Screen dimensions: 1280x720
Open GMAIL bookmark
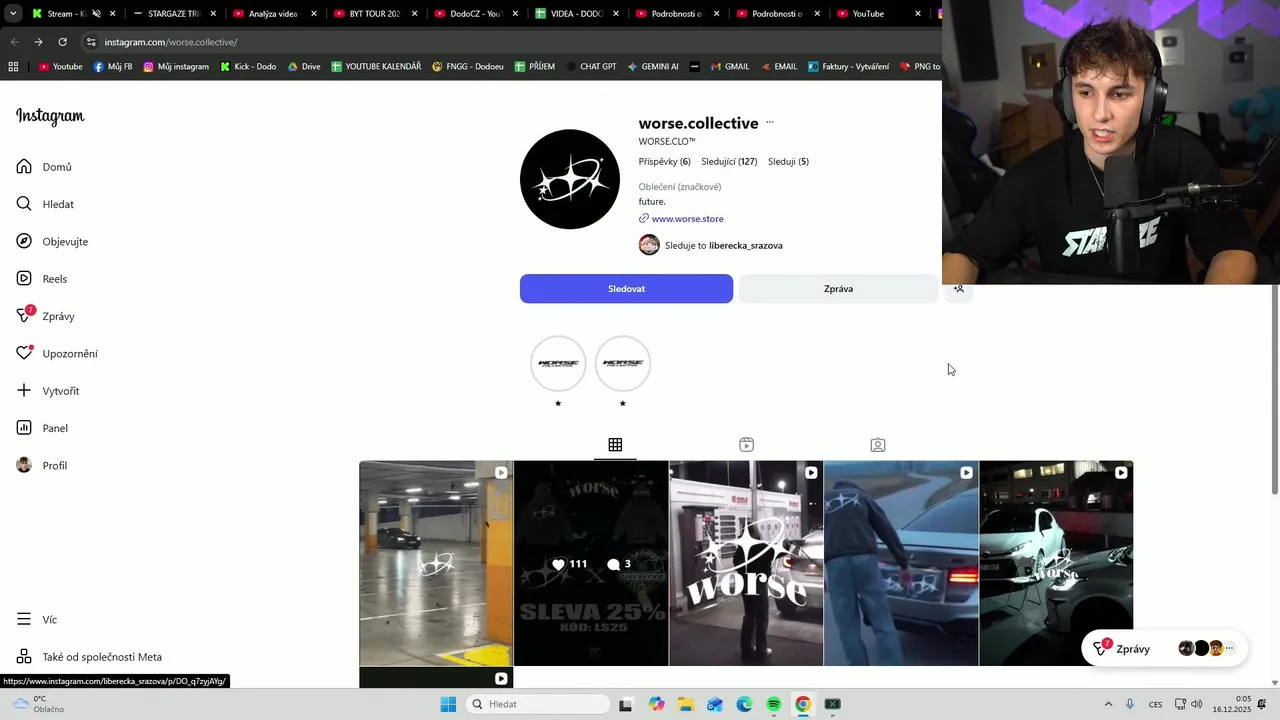(730, 67)
